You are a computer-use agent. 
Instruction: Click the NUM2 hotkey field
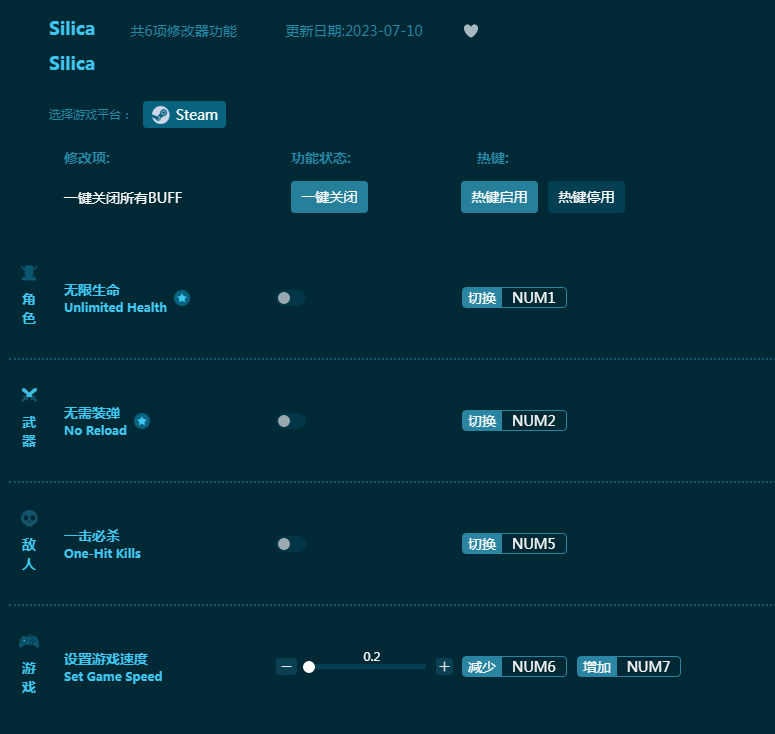534,421
